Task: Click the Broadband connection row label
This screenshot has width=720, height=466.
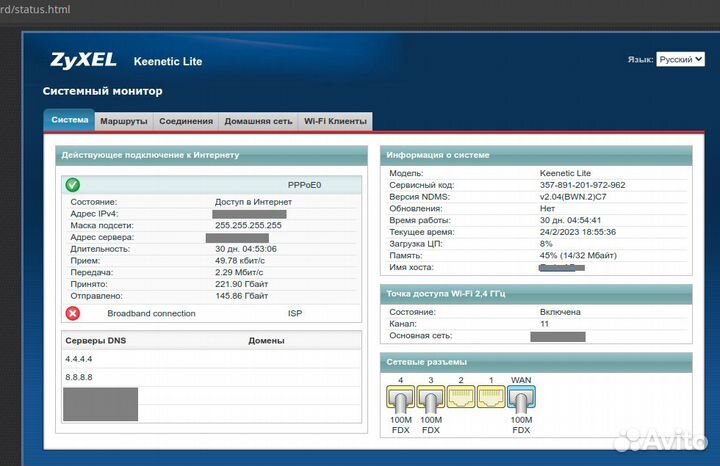Action: pyautogui.click(x=152, y=313)
